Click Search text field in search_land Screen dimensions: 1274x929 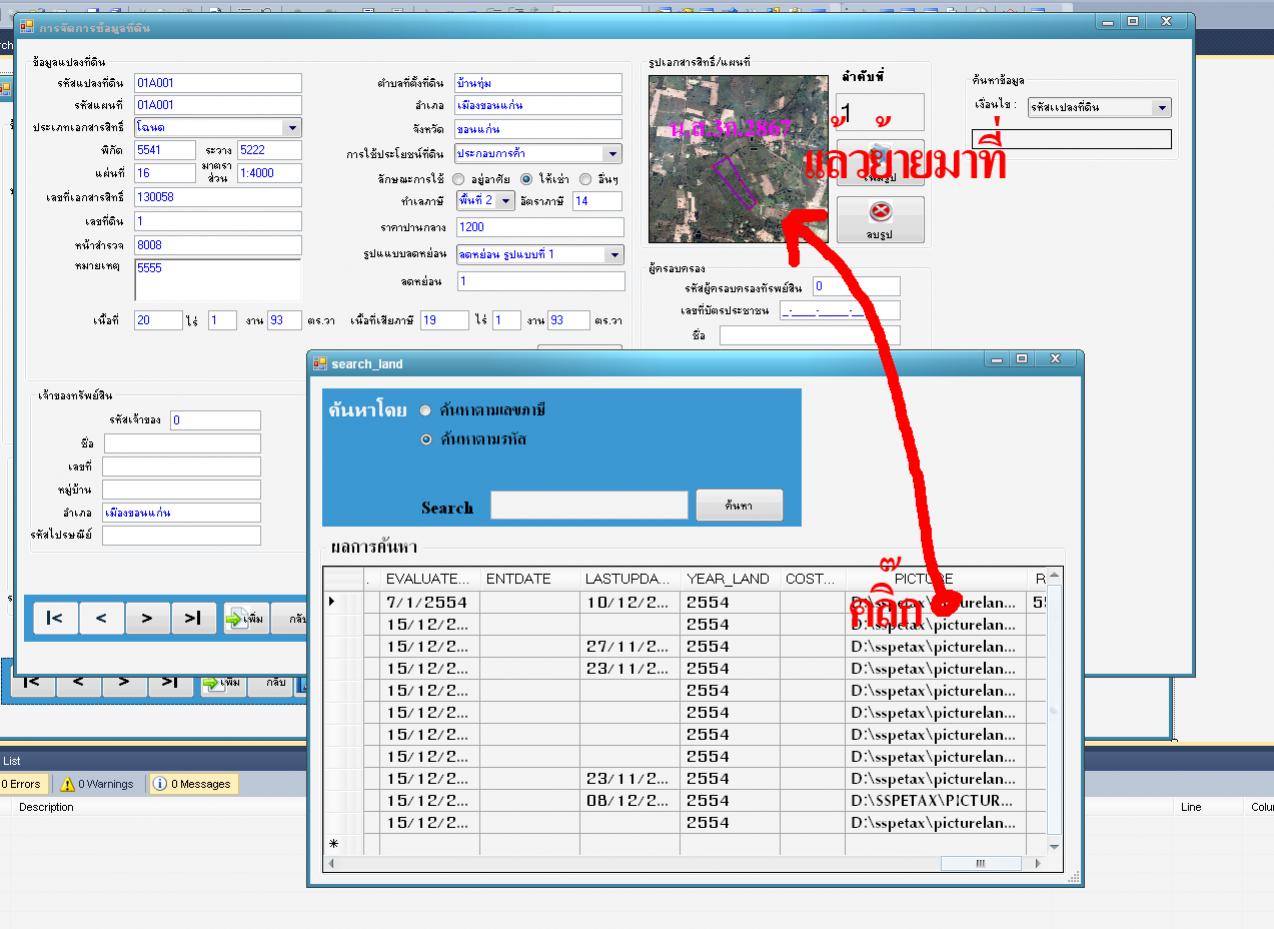[589, 506]
